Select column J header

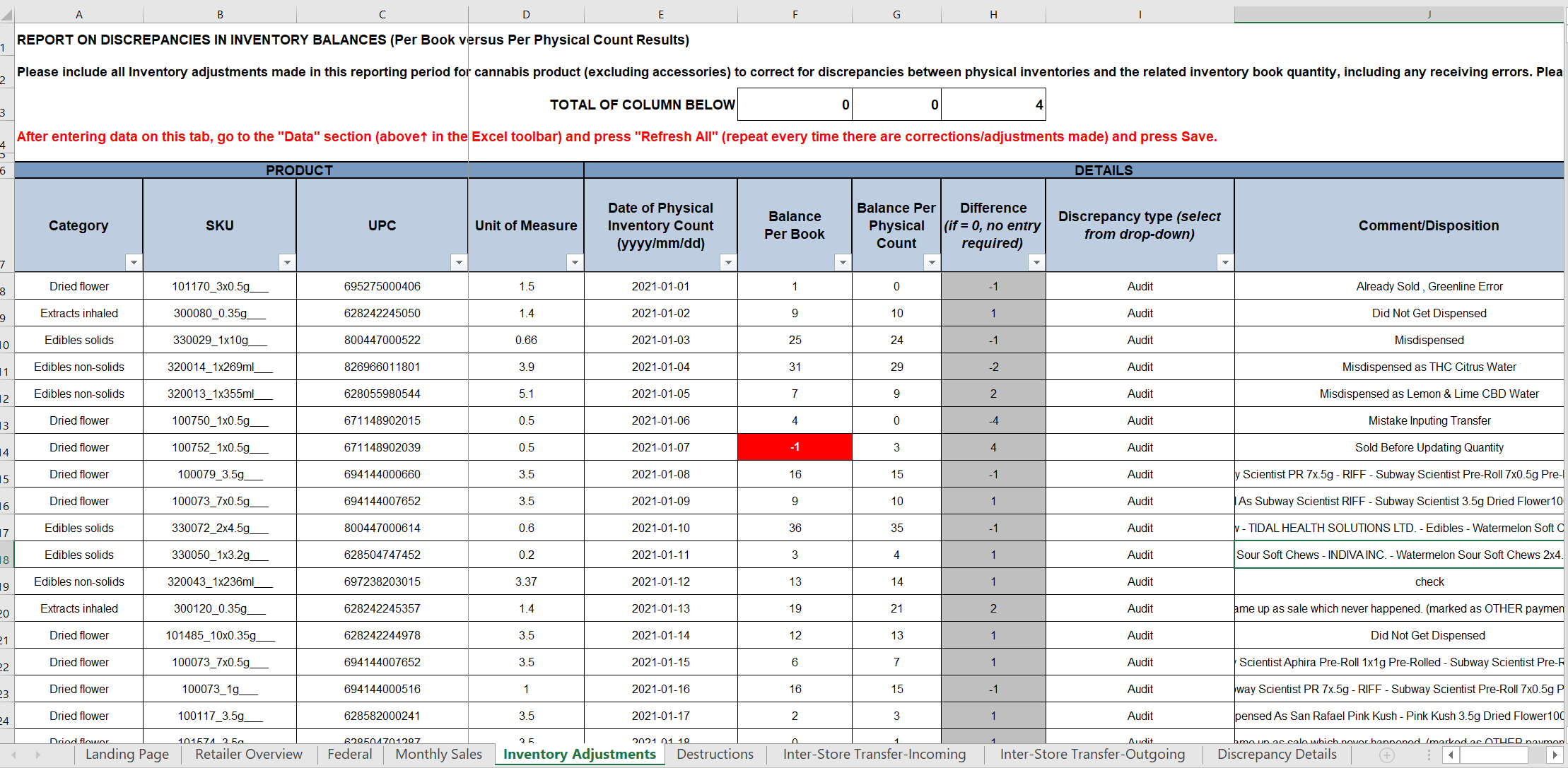point(1429,14)
